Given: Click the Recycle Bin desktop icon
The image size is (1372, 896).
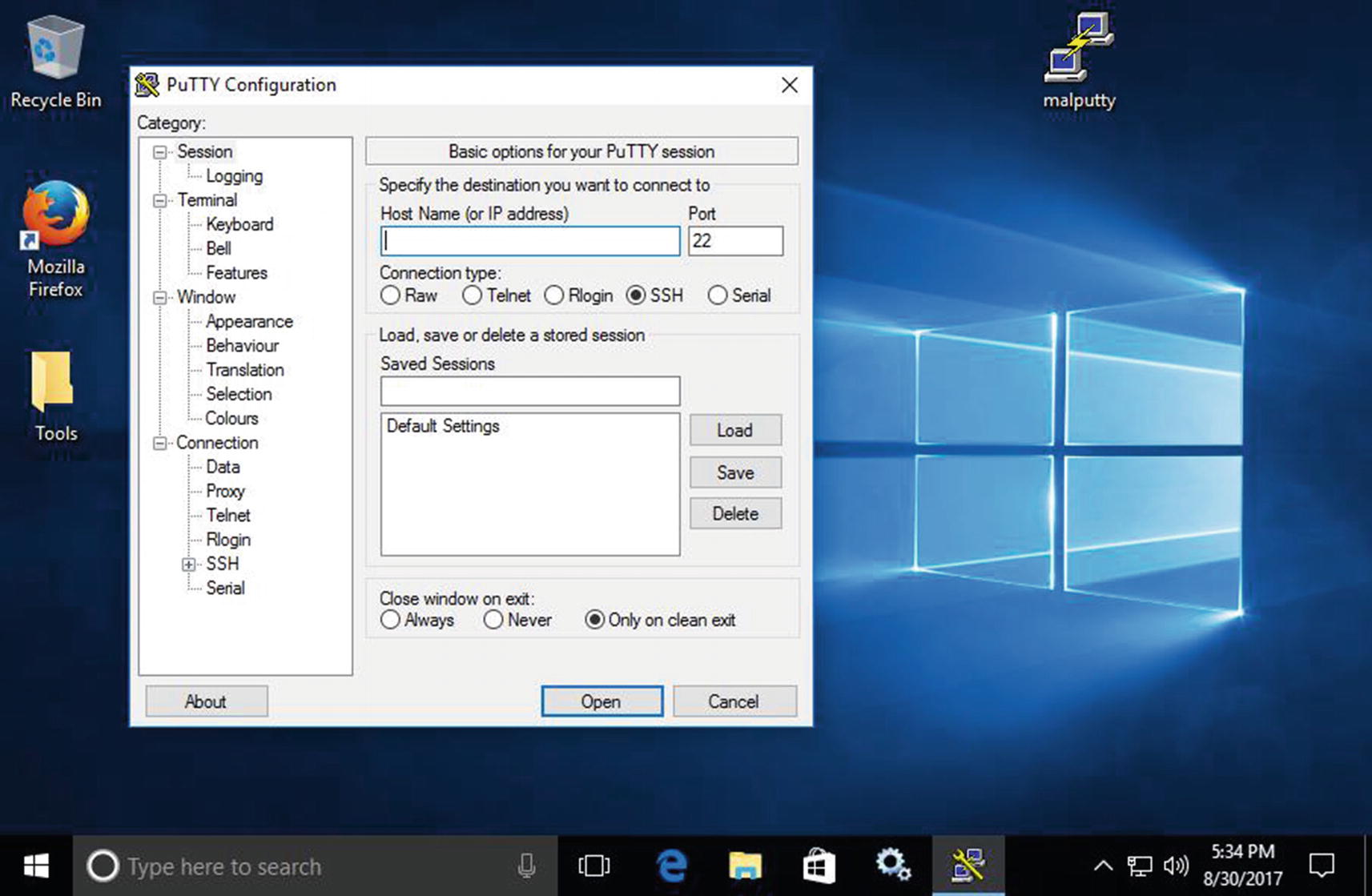Looking at the screenshot, I should (55, 50).
